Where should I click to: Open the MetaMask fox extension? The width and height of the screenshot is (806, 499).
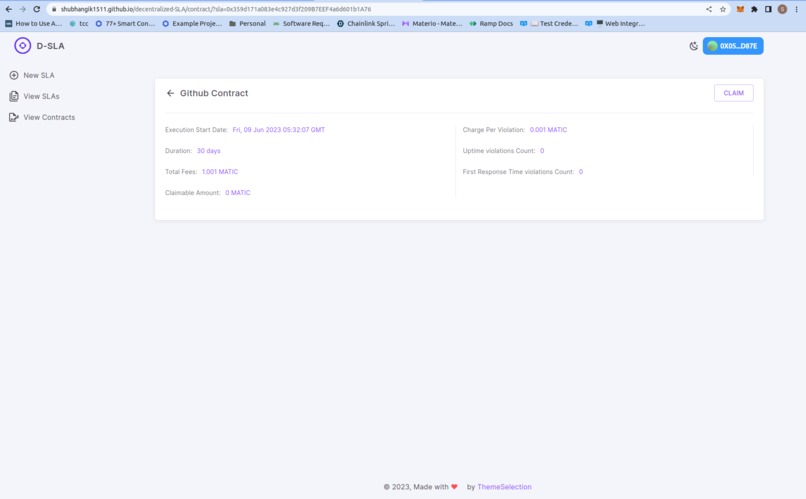[740, 9]
